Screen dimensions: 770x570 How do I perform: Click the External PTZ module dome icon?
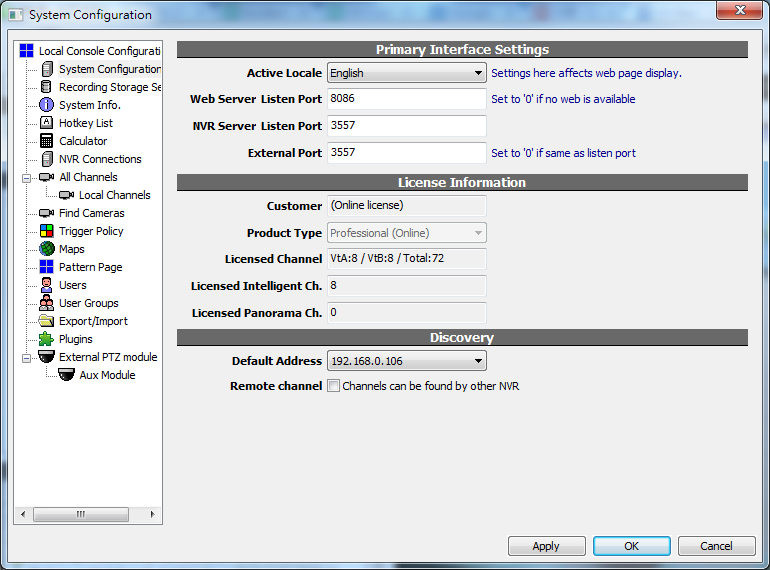click(x=46, y=357)
